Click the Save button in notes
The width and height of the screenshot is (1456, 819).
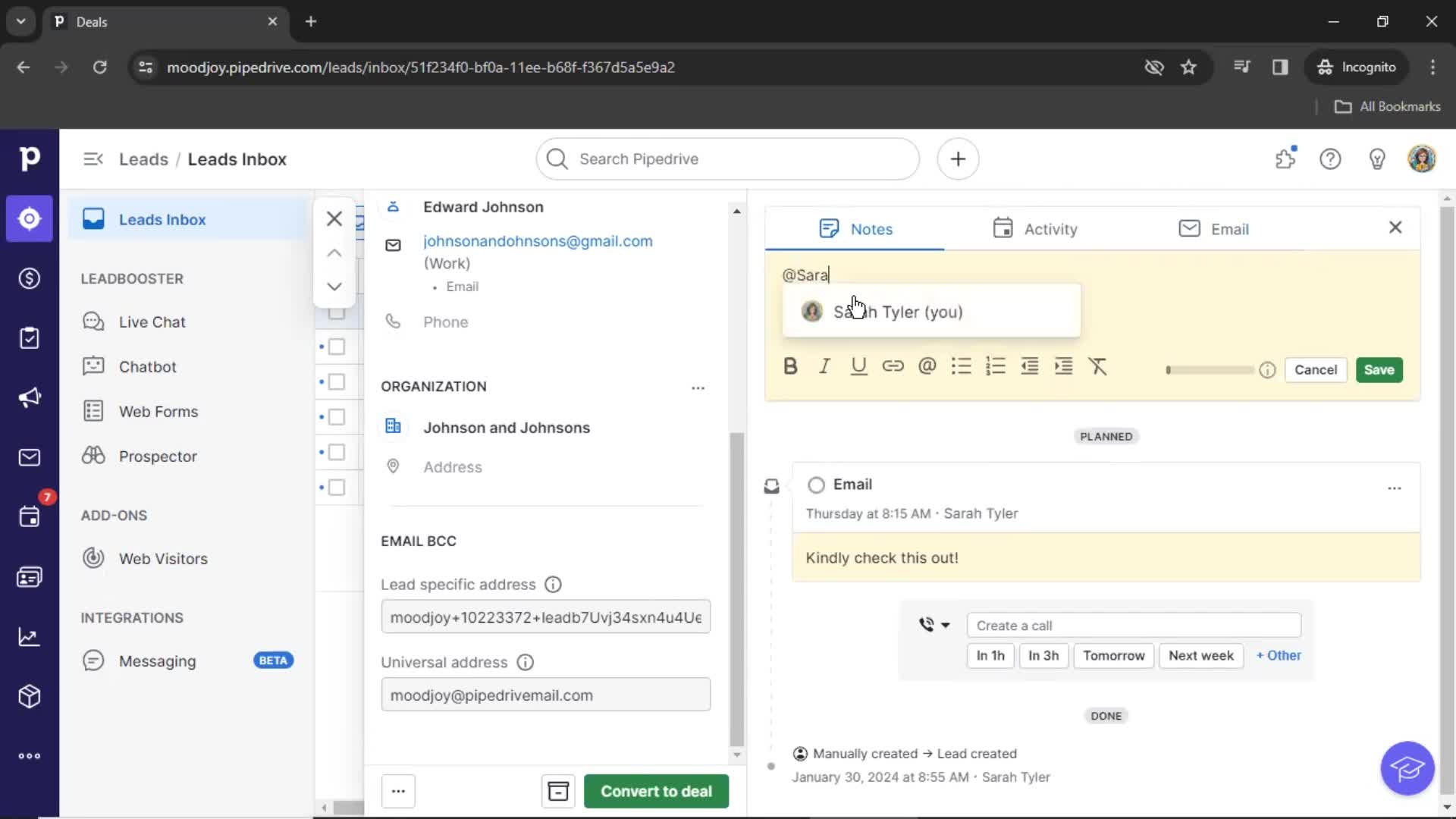click(1379, 369)
